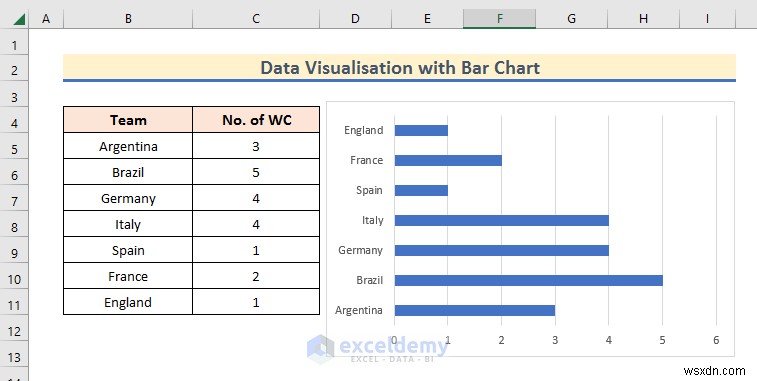
Task: Select column D header
Action: click(x=355, y=19)
